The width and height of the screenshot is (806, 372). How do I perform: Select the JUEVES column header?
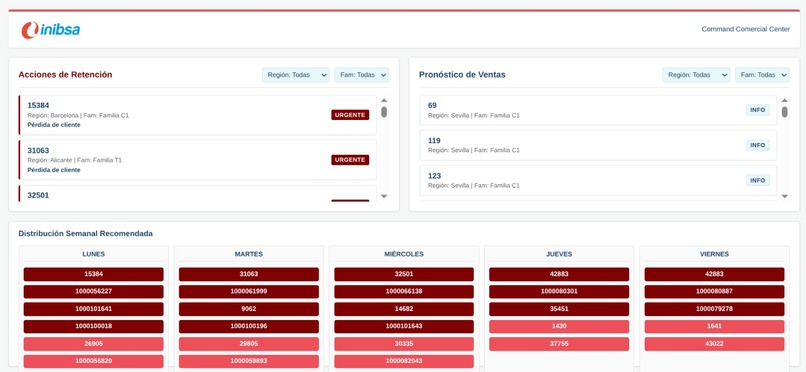tap(559, 254)
